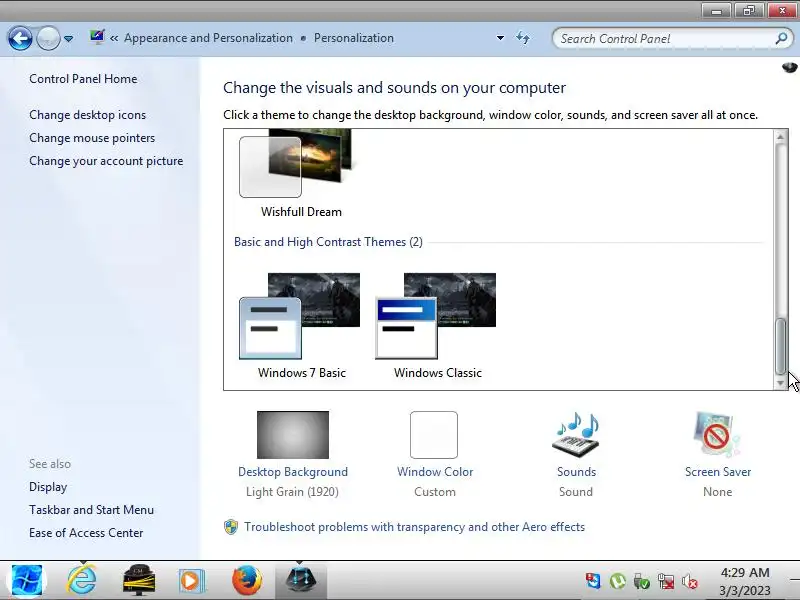Click the Screen Saver link text
This screenshot has width=800, height=600.
pos(718,472)
